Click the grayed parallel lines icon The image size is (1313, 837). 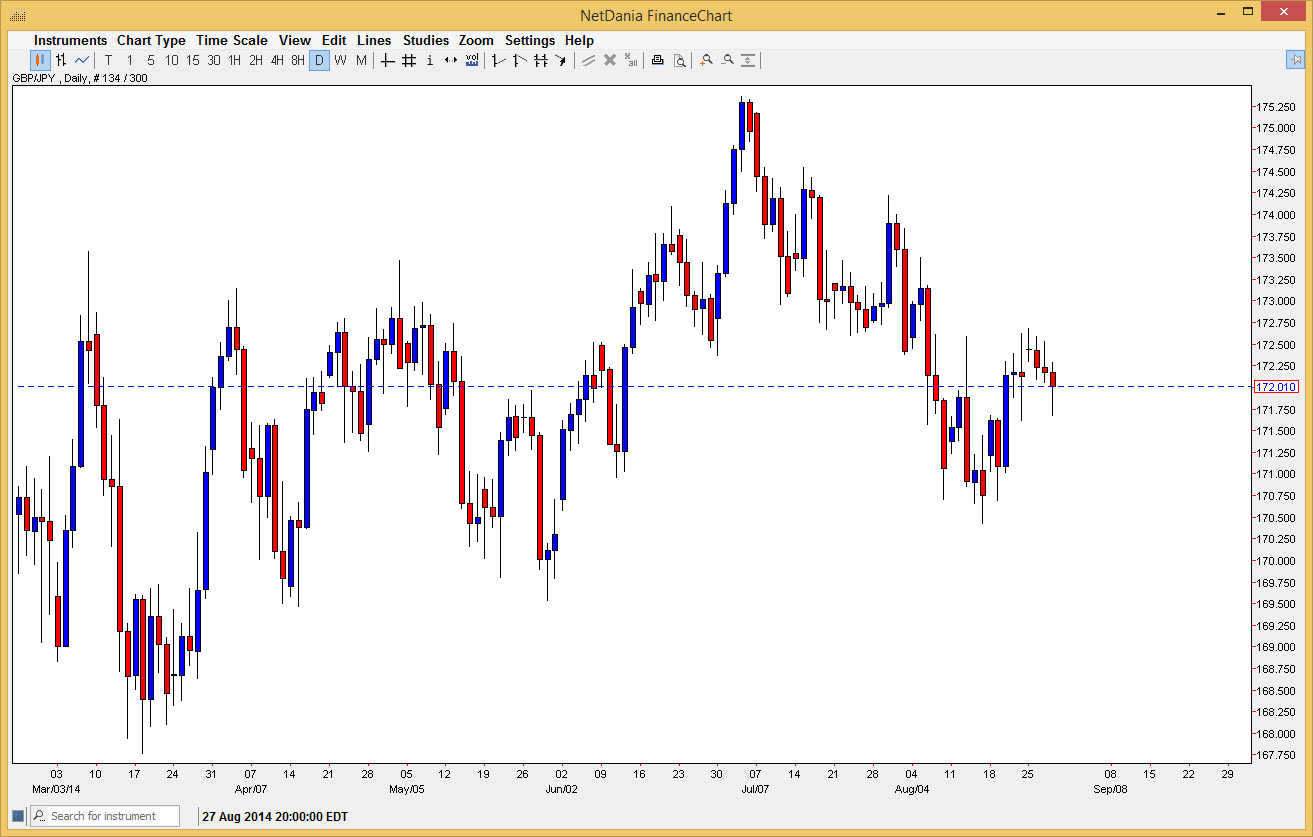tap(589, 61)
